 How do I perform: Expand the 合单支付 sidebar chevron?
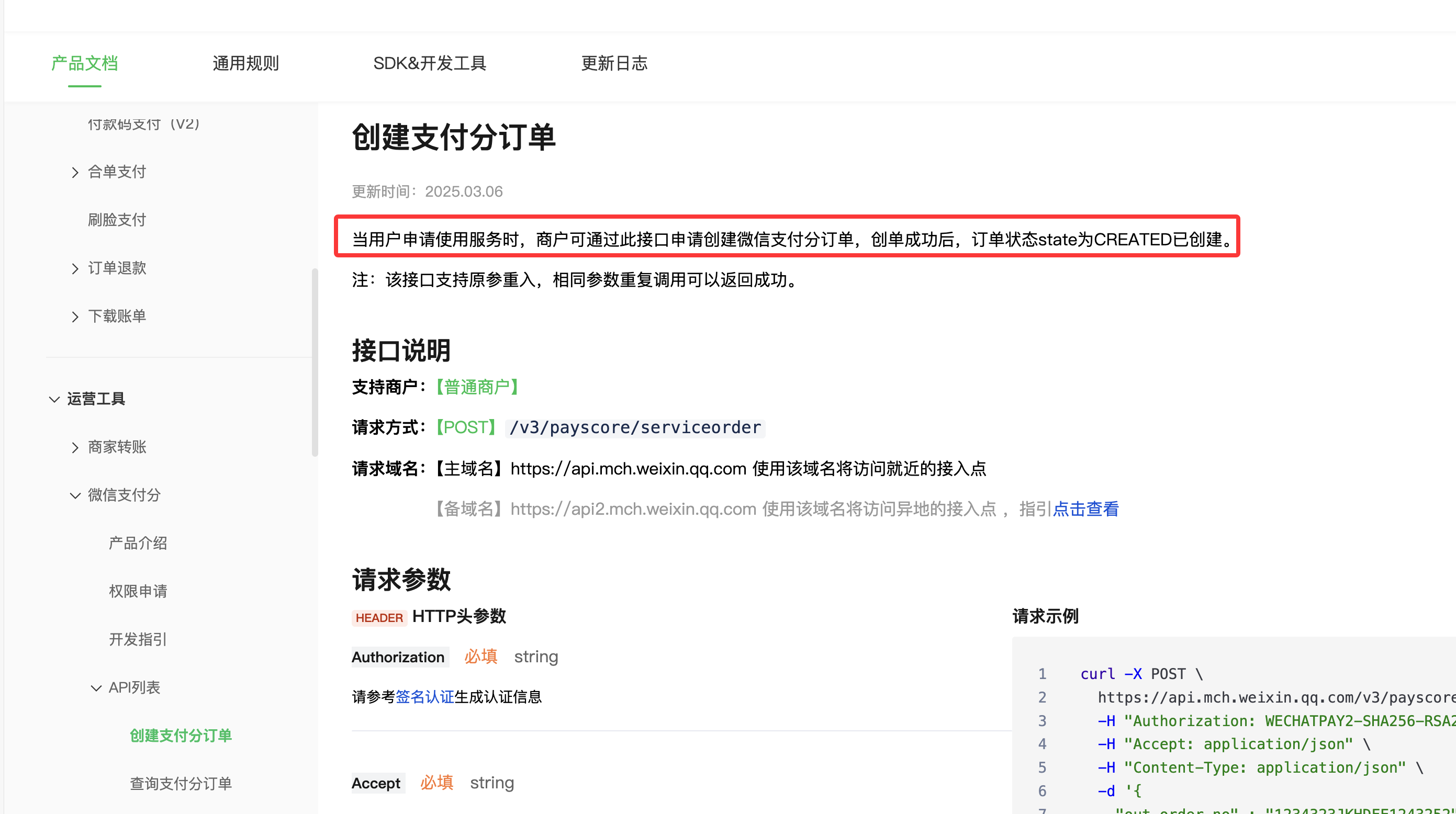coord(75,172)
